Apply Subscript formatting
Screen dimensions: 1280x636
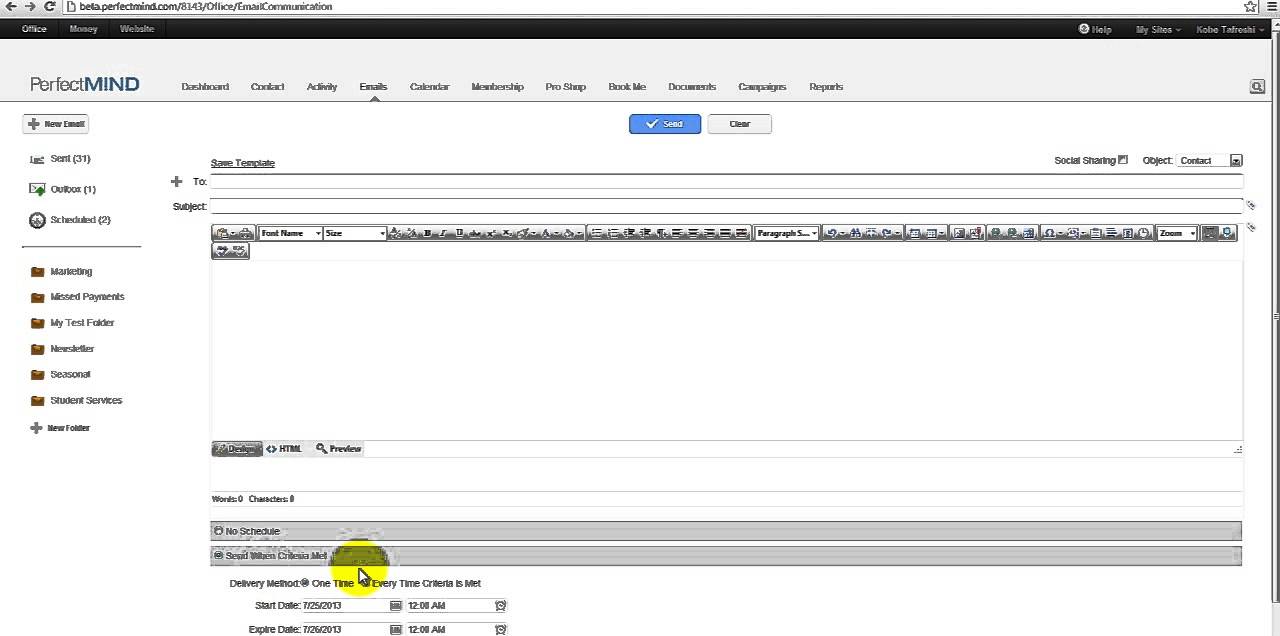coord(507,233)
